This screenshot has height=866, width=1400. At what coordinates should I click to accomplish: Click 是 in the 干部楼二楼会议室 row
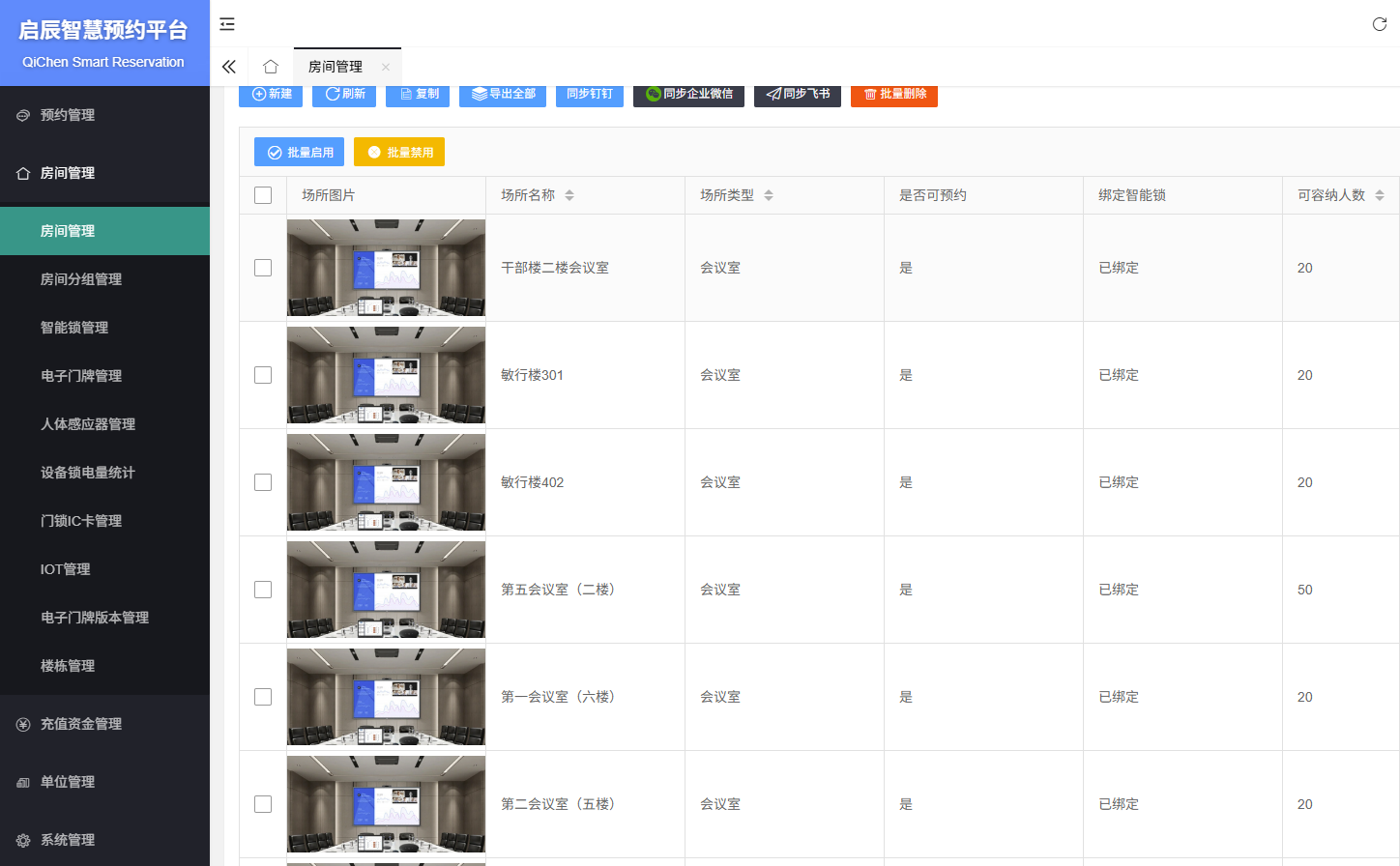[906, 268]
